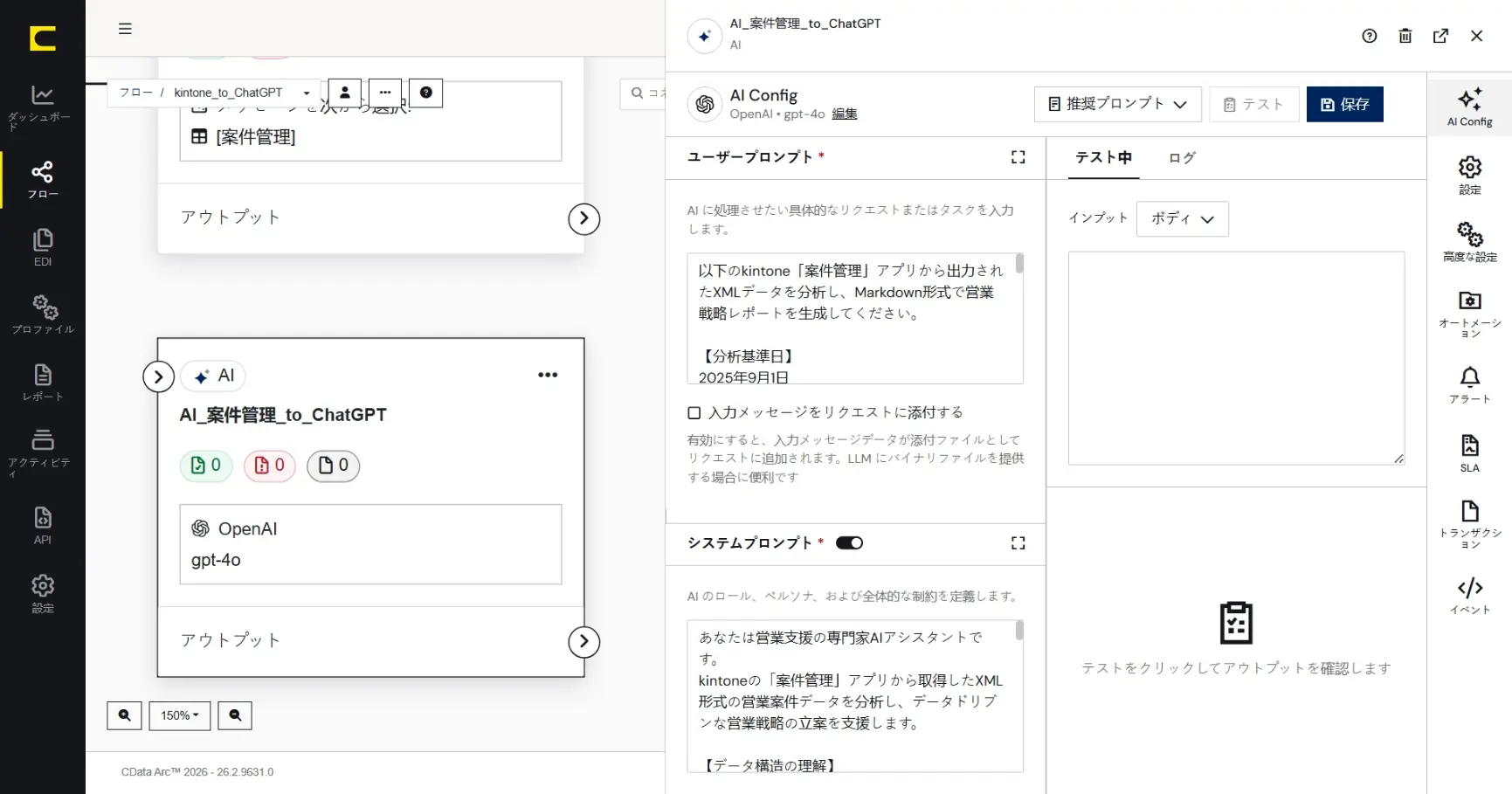Click the edit link beside gpt-4o
Image resolution: width=1512 pixels, height=794 pixels.
tap(845, 114)
